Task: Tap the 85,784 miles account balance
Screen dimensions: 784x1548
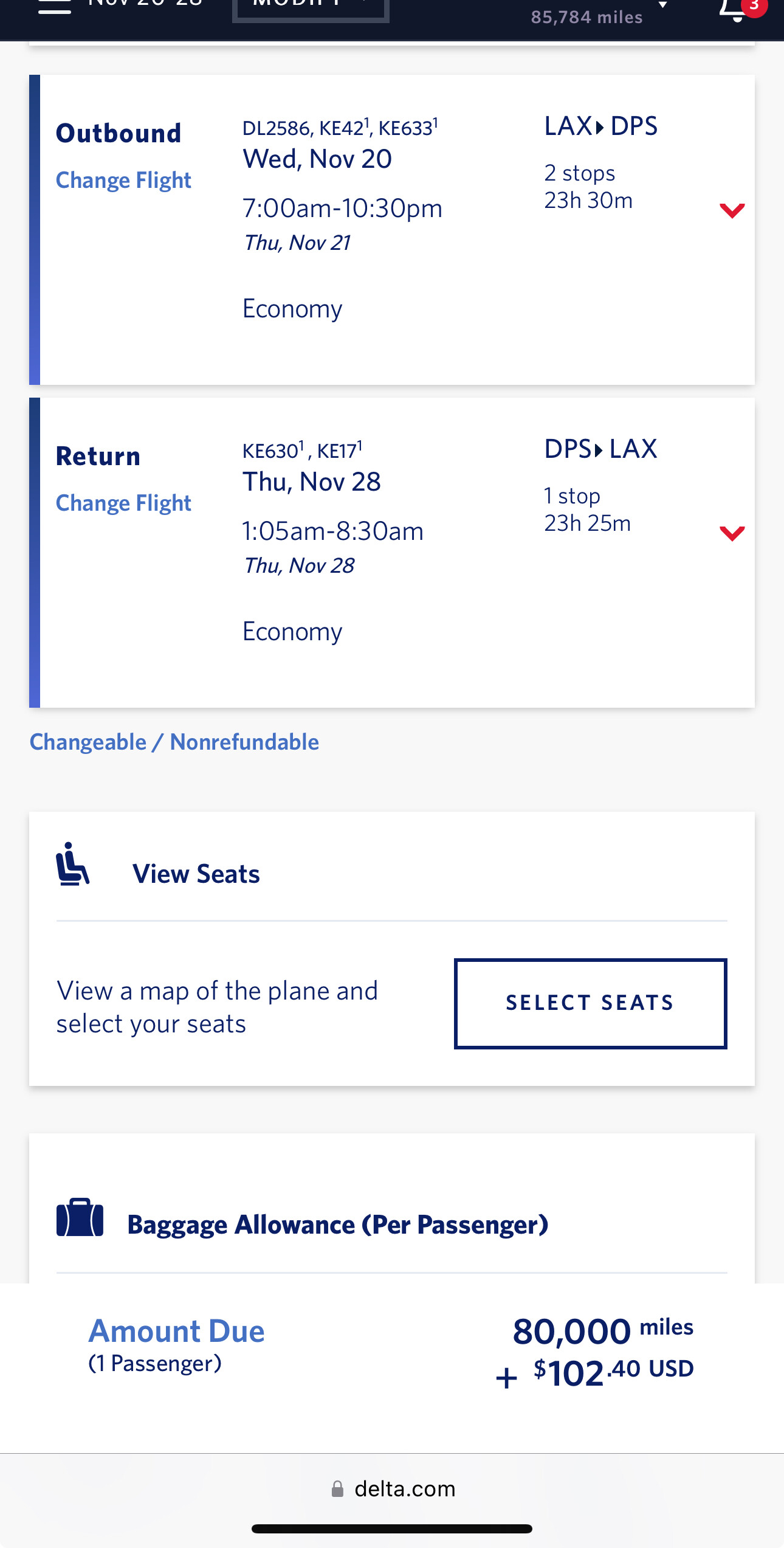Action: [x=586, y=17]
